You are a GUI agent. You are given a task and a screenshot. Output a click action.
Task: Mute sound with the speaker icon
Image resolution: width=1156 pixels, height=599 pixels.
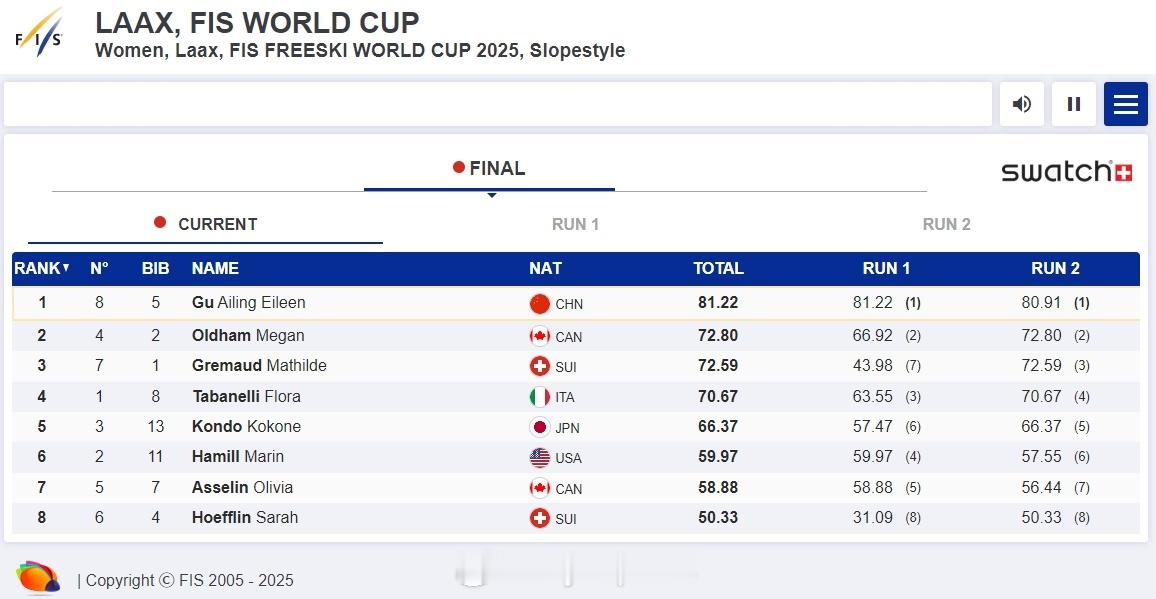[1022, 104]
